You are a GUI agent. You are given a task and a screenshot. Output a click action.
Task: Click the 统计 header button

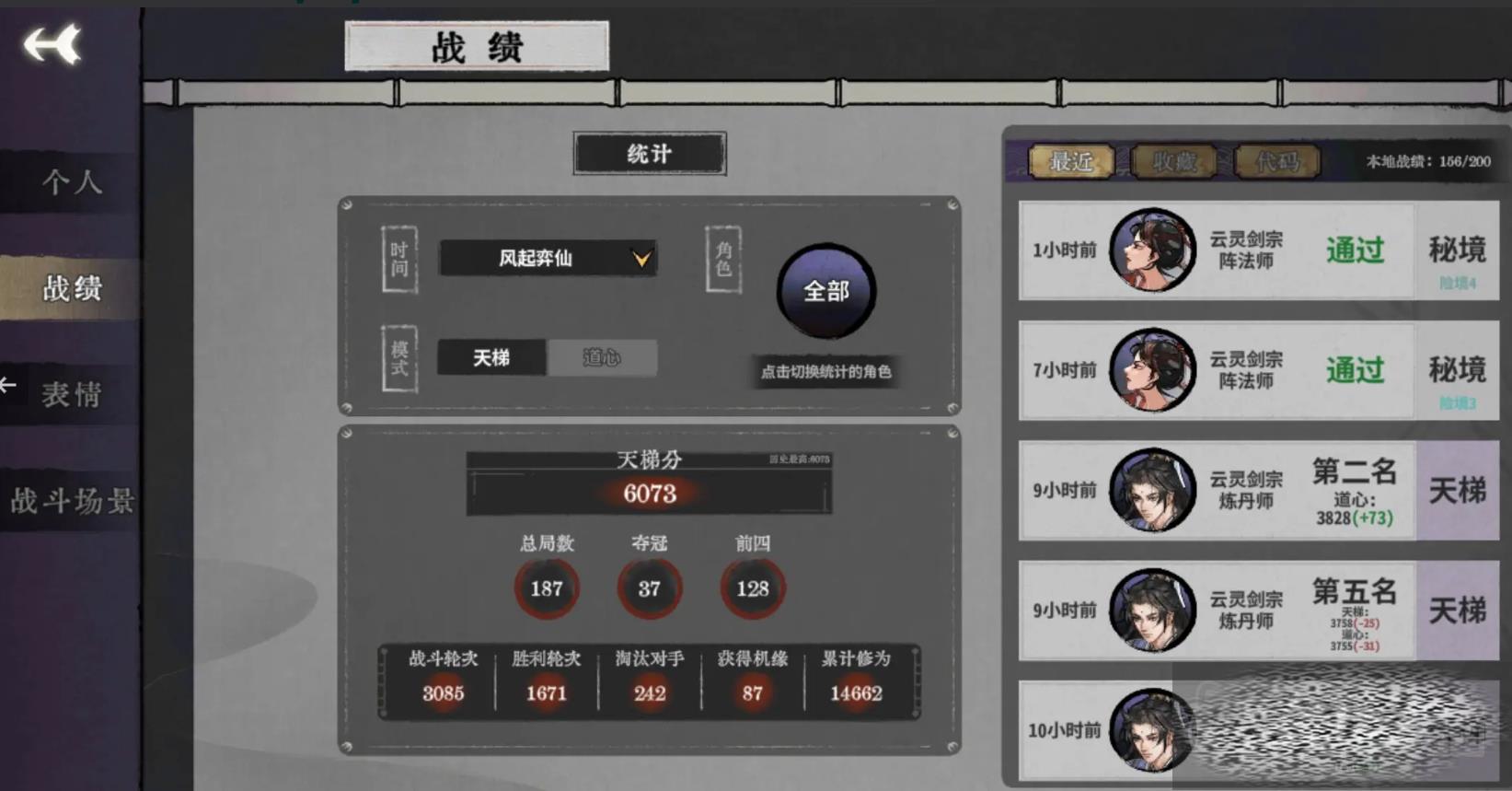650,154
